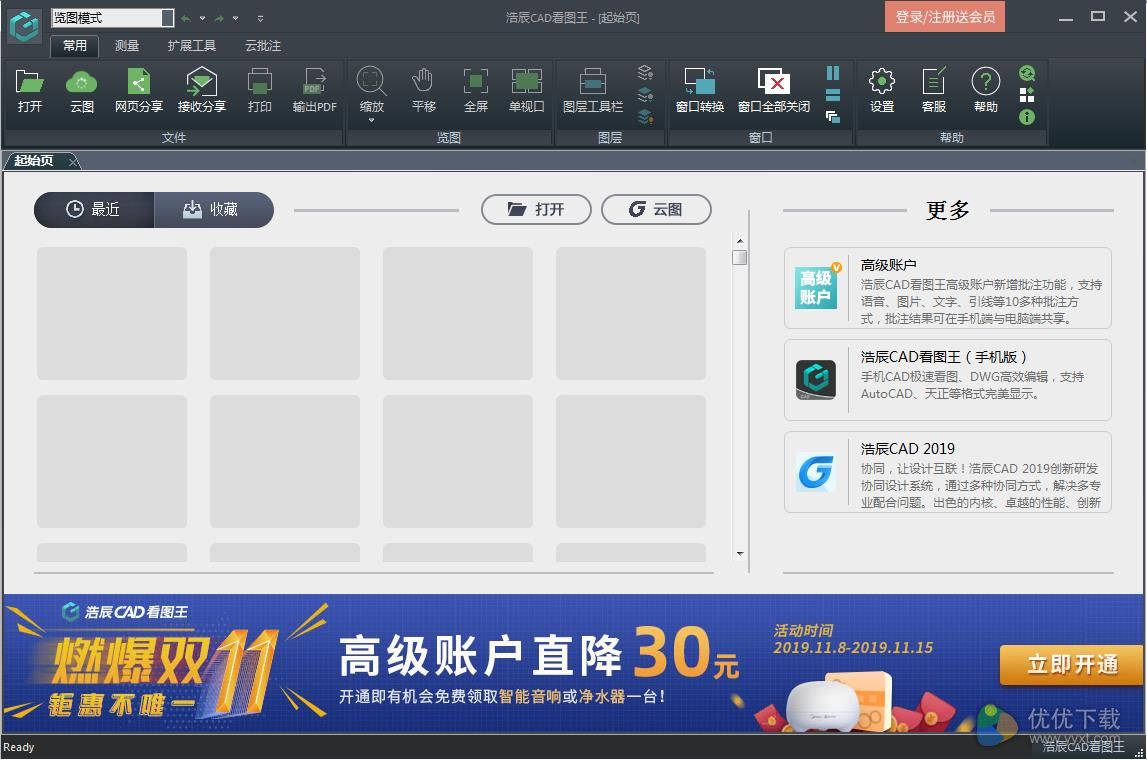1147x760 pixels.
Task: Click the 打开 button on start page
Action: click(536, 210)
